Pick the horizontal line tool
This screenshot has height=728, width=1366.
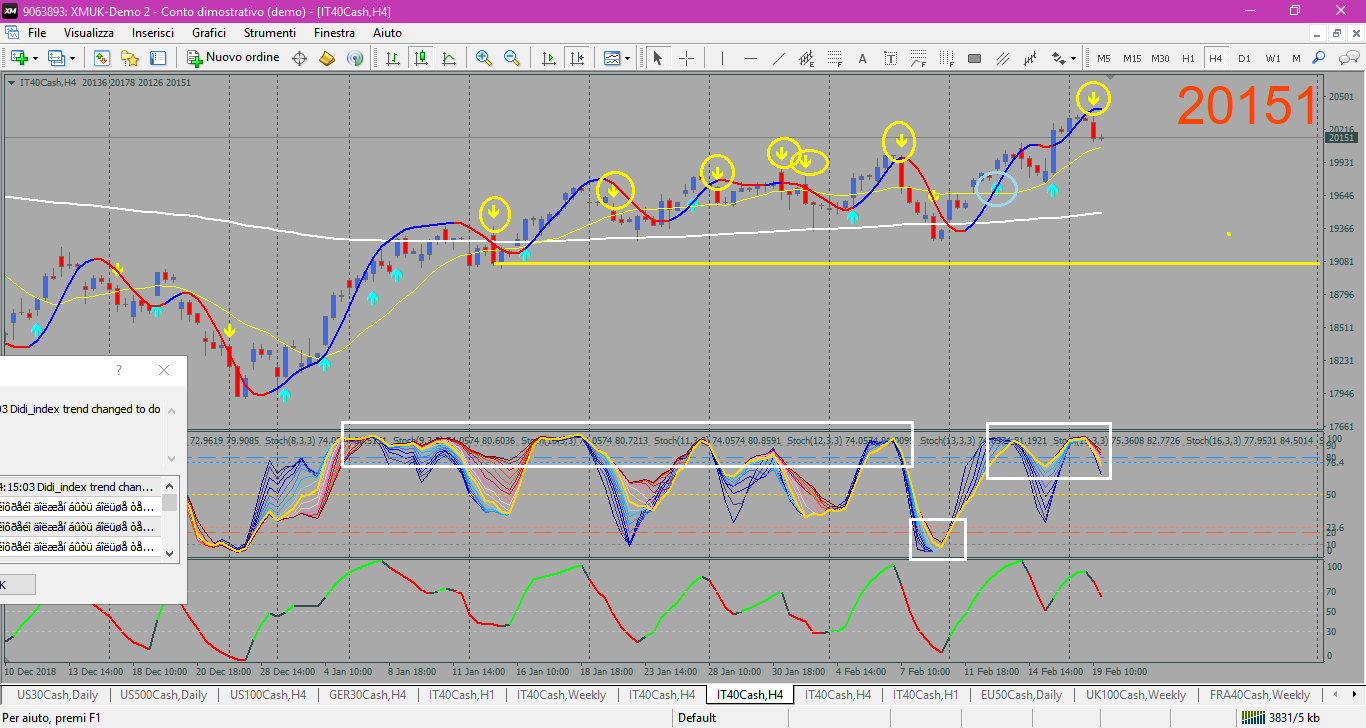[751, 58]
